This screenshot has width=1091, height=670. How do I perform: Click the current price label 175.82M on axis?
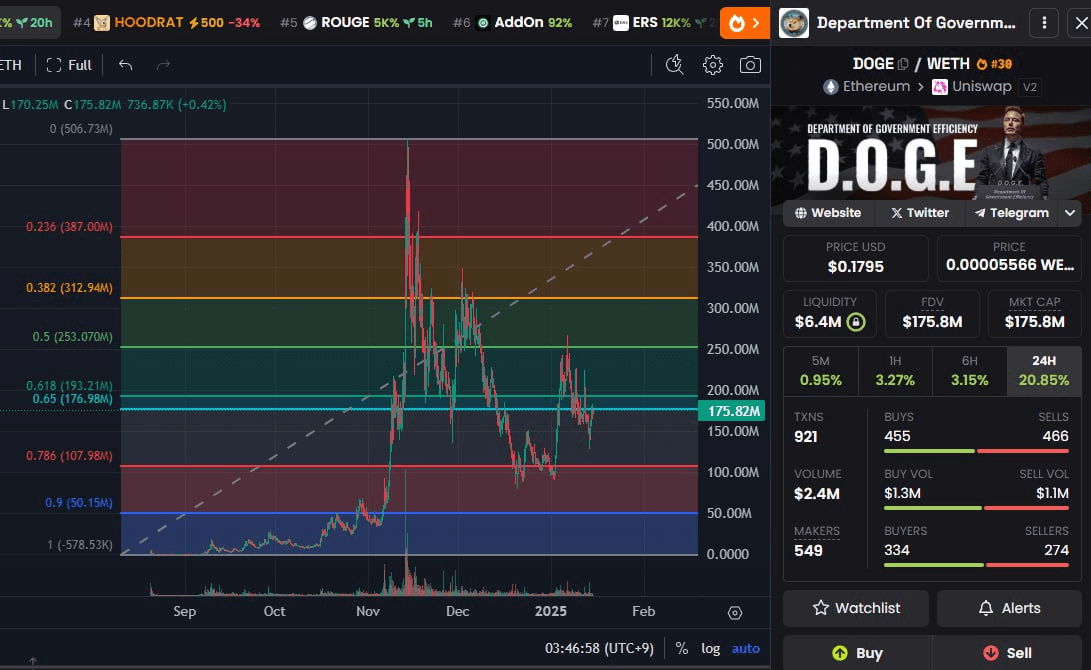click(731, 411)
